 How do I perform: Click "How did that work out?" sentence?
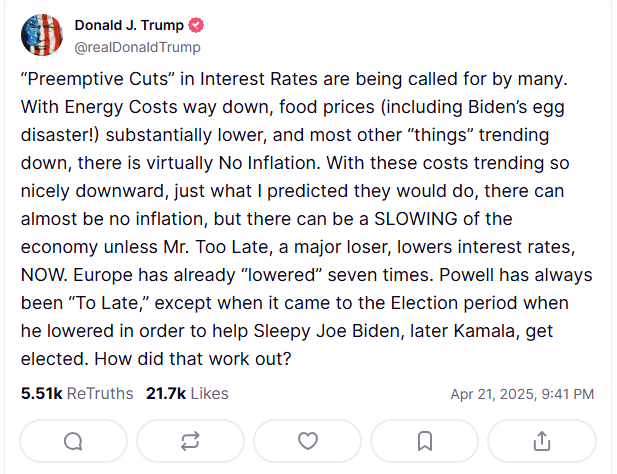coord(193,359)
